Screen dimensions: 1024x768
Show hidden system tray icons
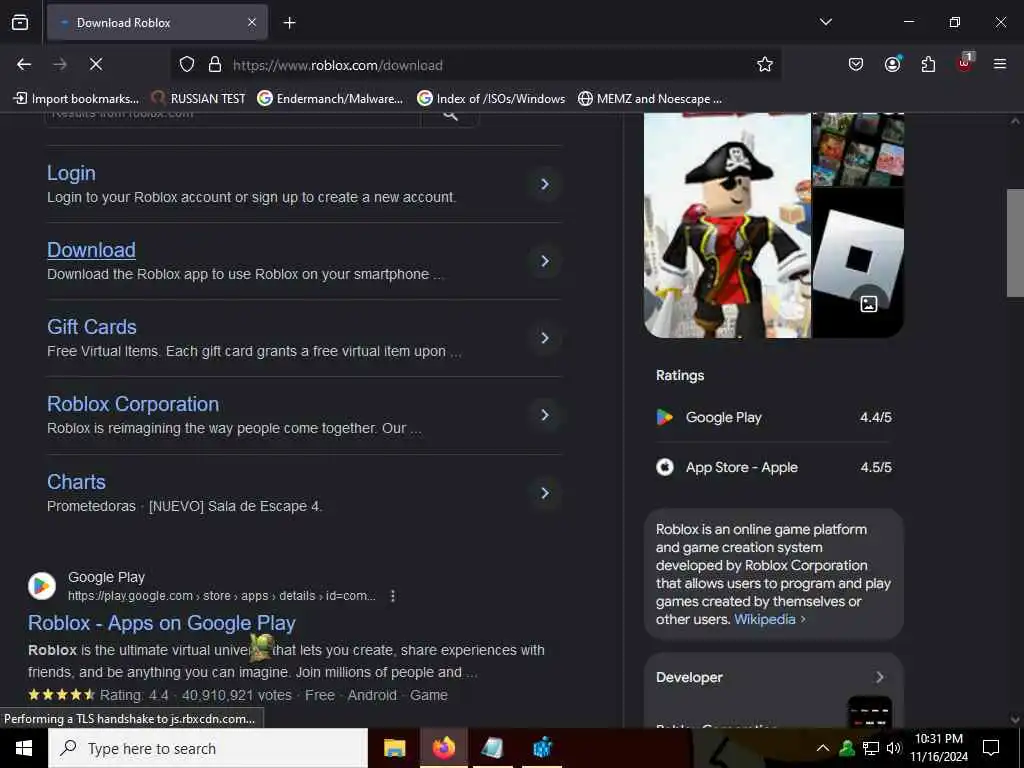(823, 748)
